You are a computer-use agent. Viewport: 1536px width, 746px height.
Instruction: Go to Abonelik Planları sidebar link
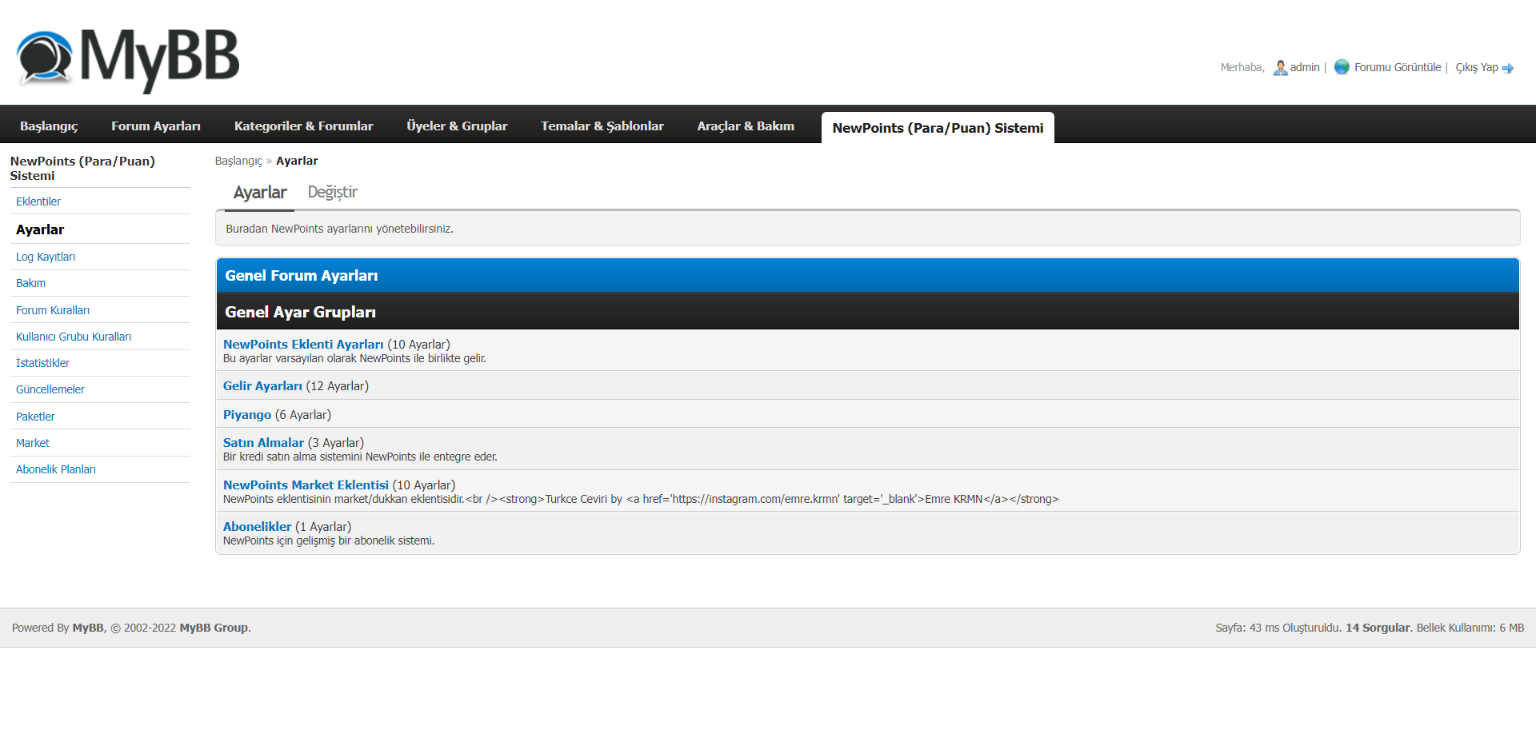56,469
